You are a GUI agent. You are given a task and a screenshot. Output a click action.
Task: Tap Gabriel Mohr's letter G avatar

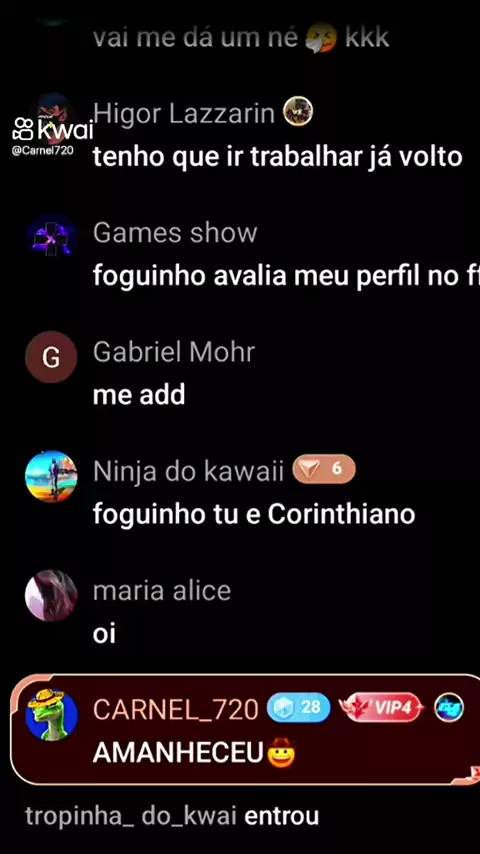[51, 357]
